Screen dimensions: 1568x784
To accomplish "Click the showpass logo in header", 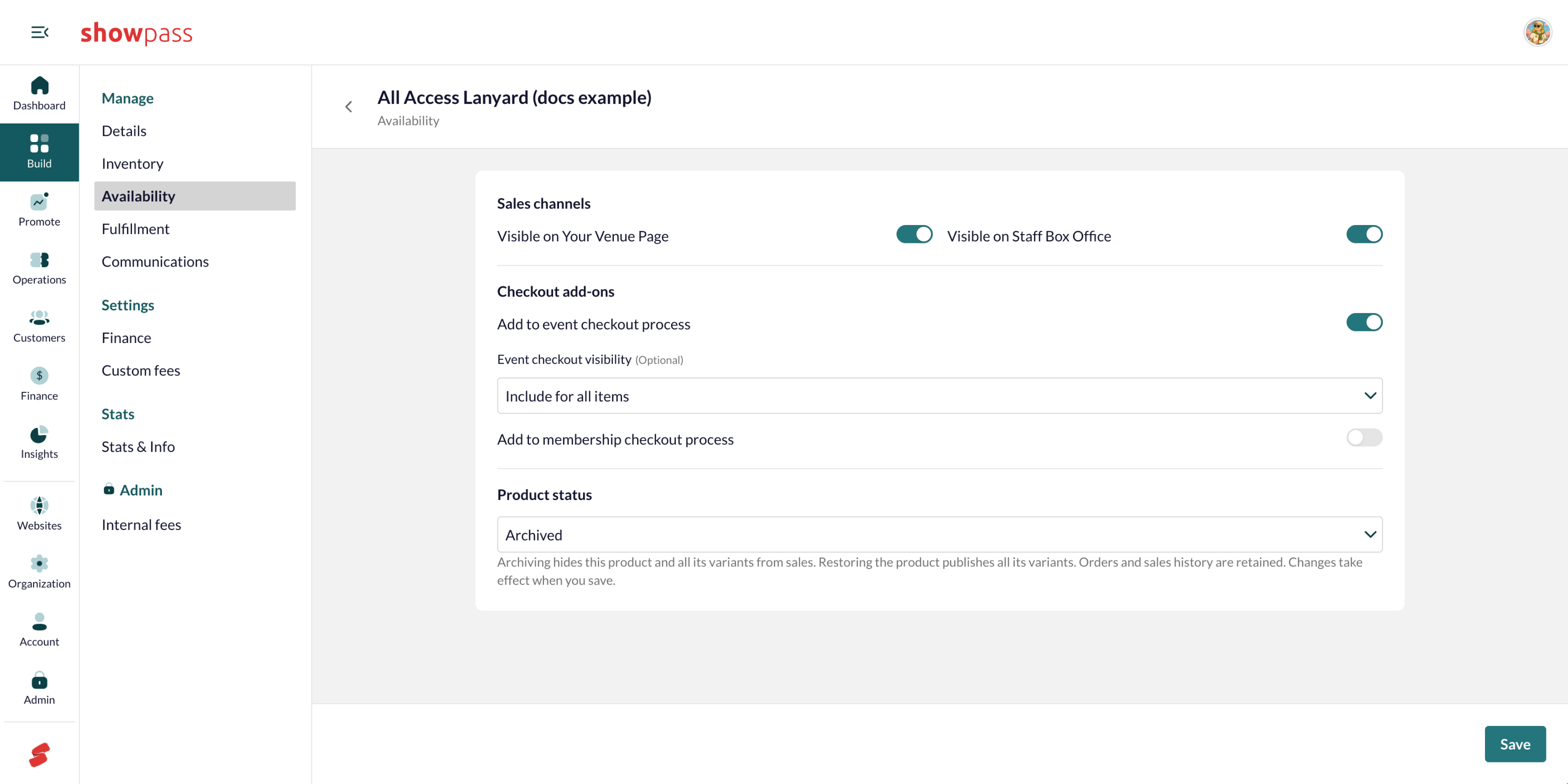I will click(136, 33).
